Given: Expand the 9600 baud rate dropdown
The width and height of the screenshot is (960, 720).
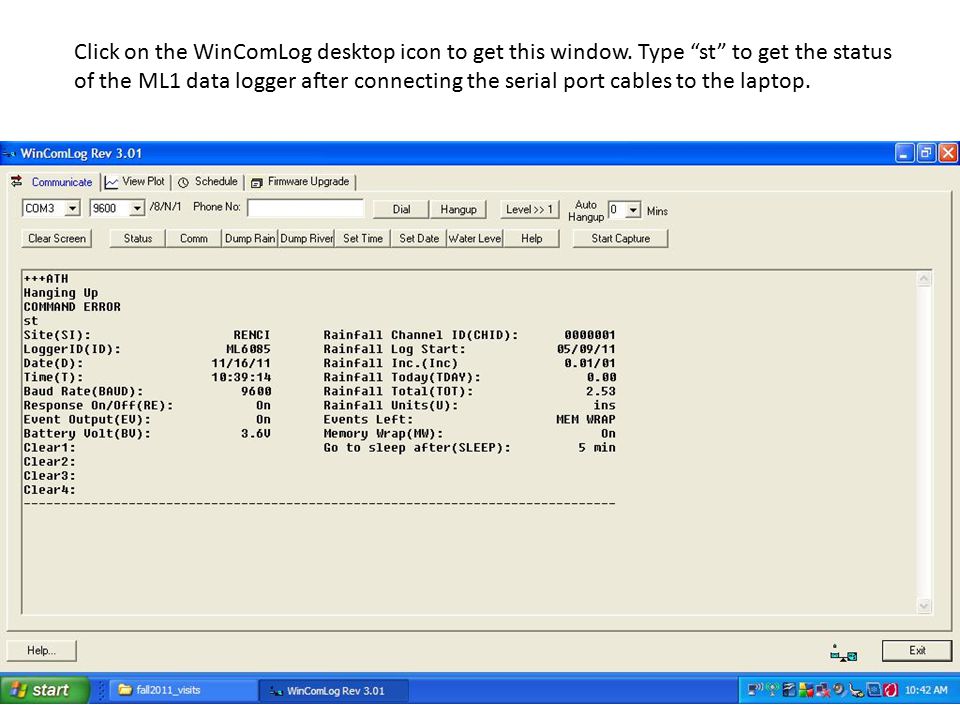Looking at the screenshot, I should coord(137,208).
